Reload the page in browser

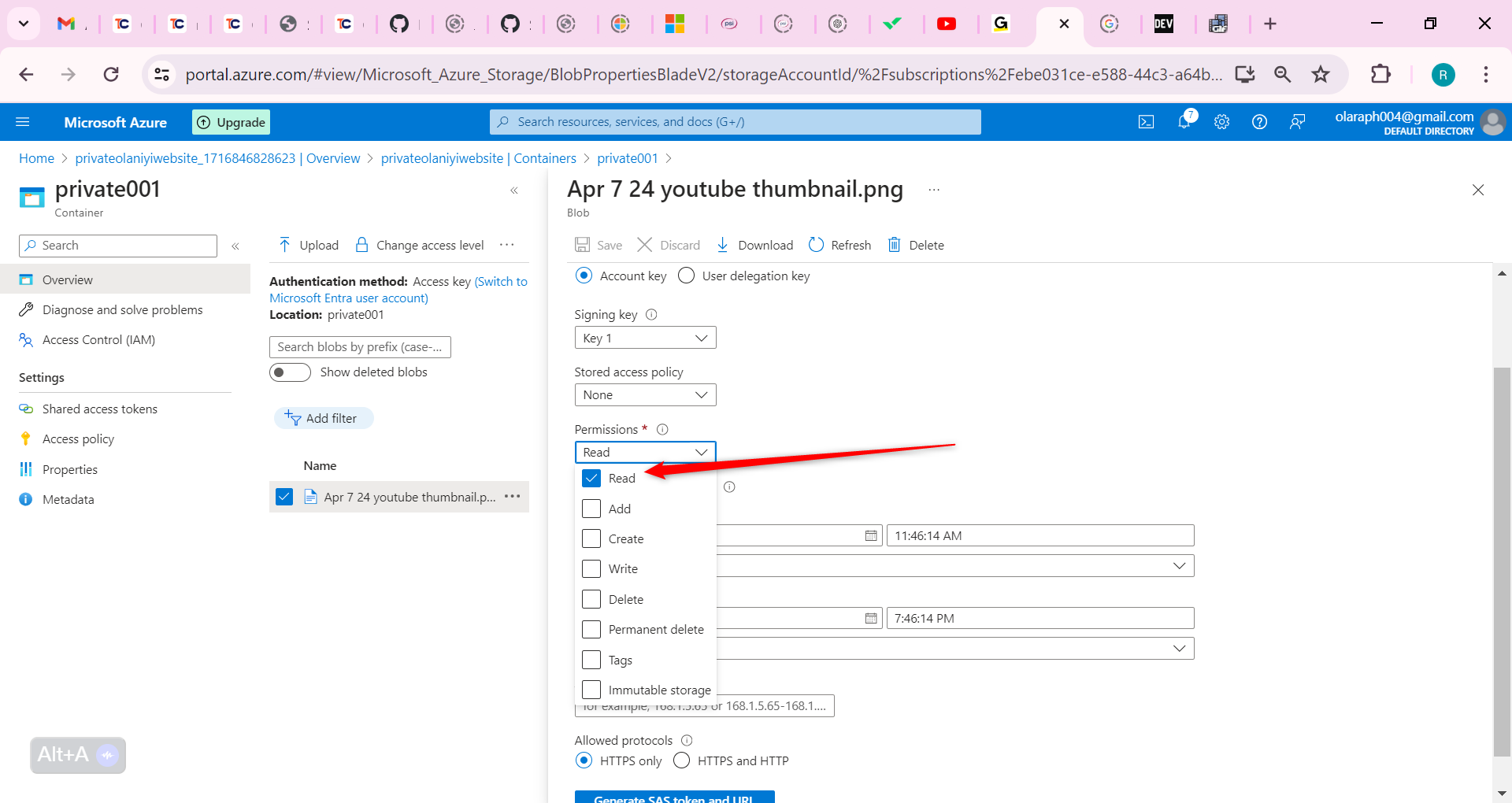coord(111,74)
